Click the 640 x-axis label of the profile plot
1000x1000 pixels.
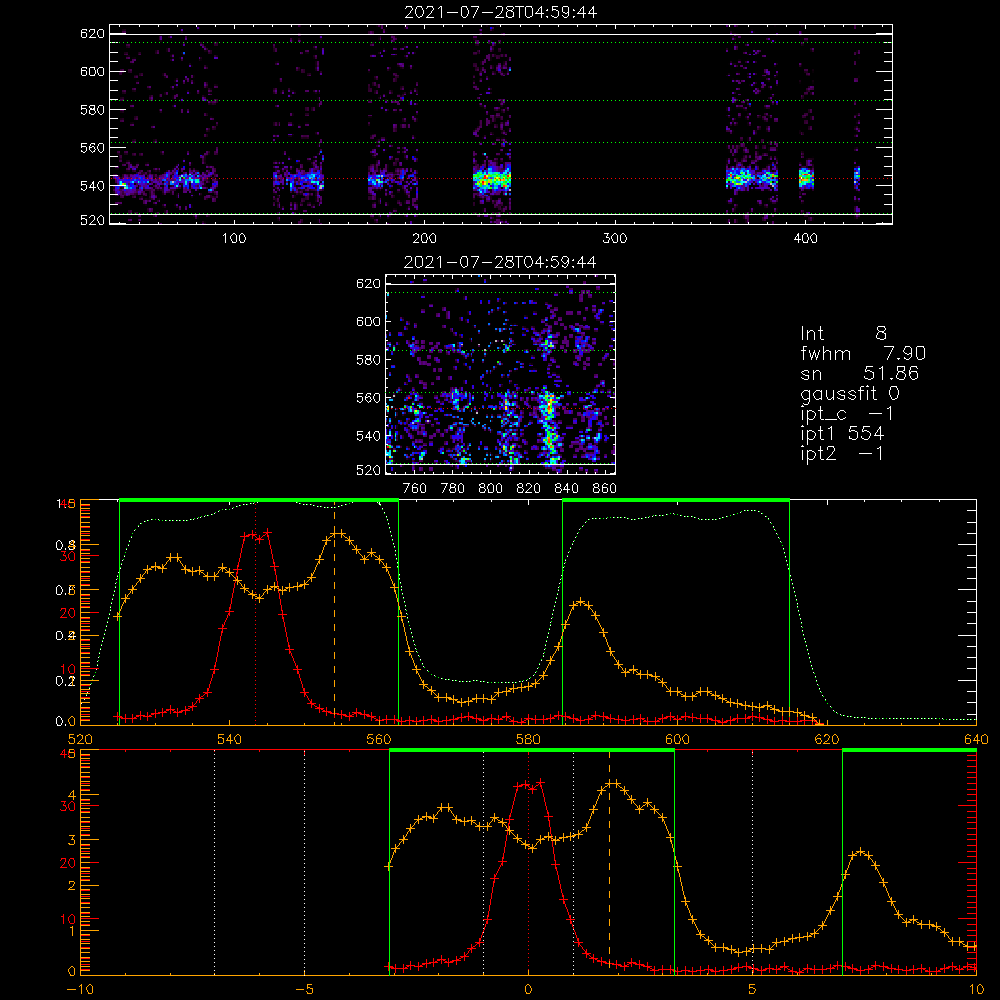tap(976, 739)
